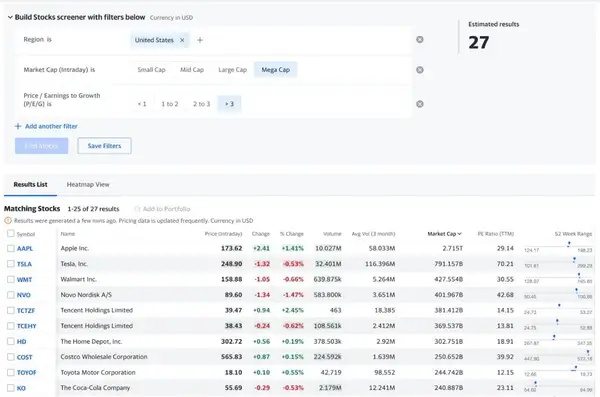Toggle P/E/G greater than 3
This screenshot has width=600, height=397.
229,104
